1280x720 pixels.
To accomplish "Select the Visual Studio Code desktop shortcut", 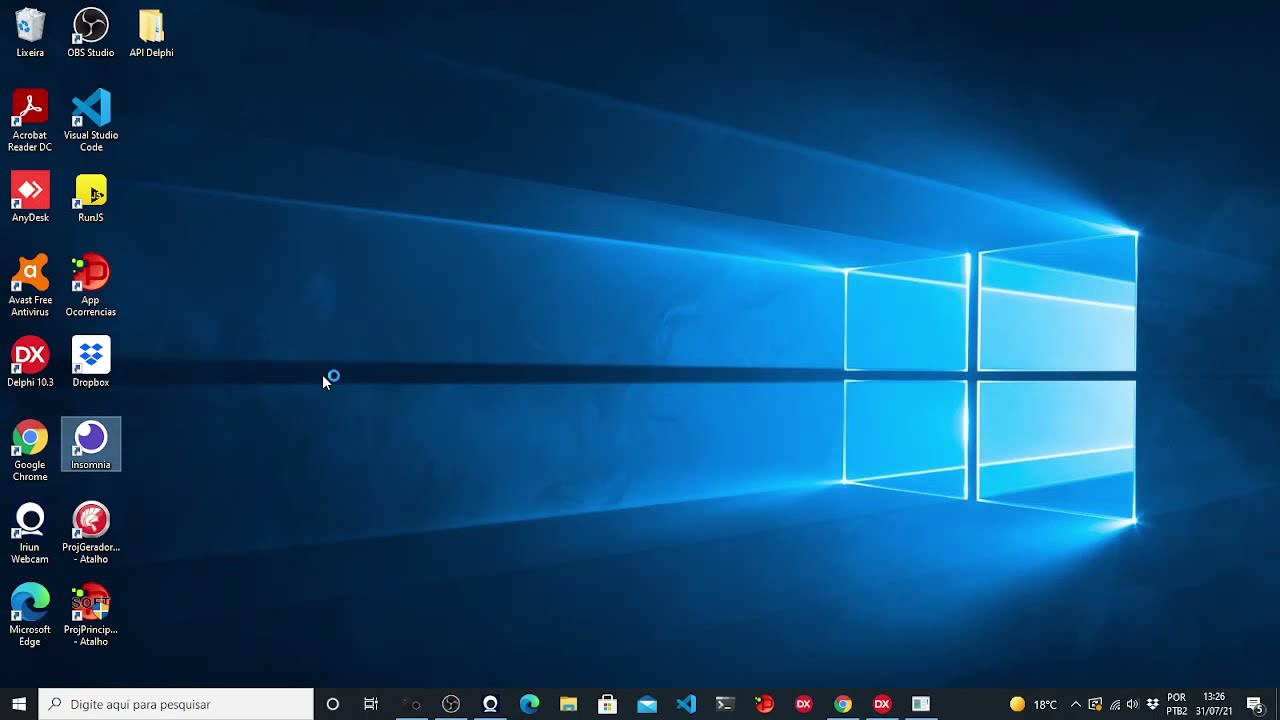I will click(x=90, y=121).
